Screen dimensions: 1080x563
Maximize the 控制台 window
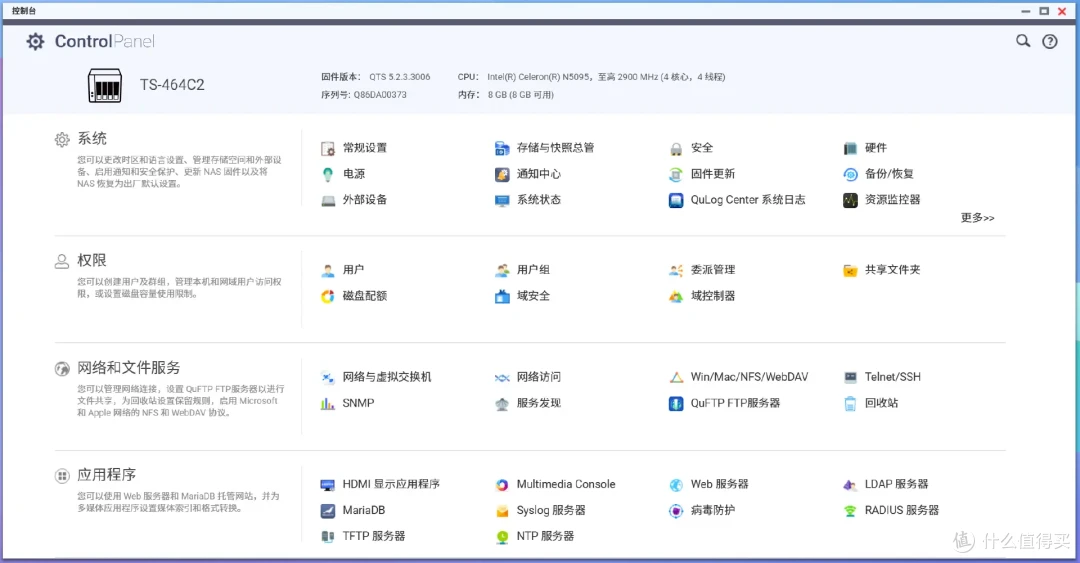tap(1044, 11)
